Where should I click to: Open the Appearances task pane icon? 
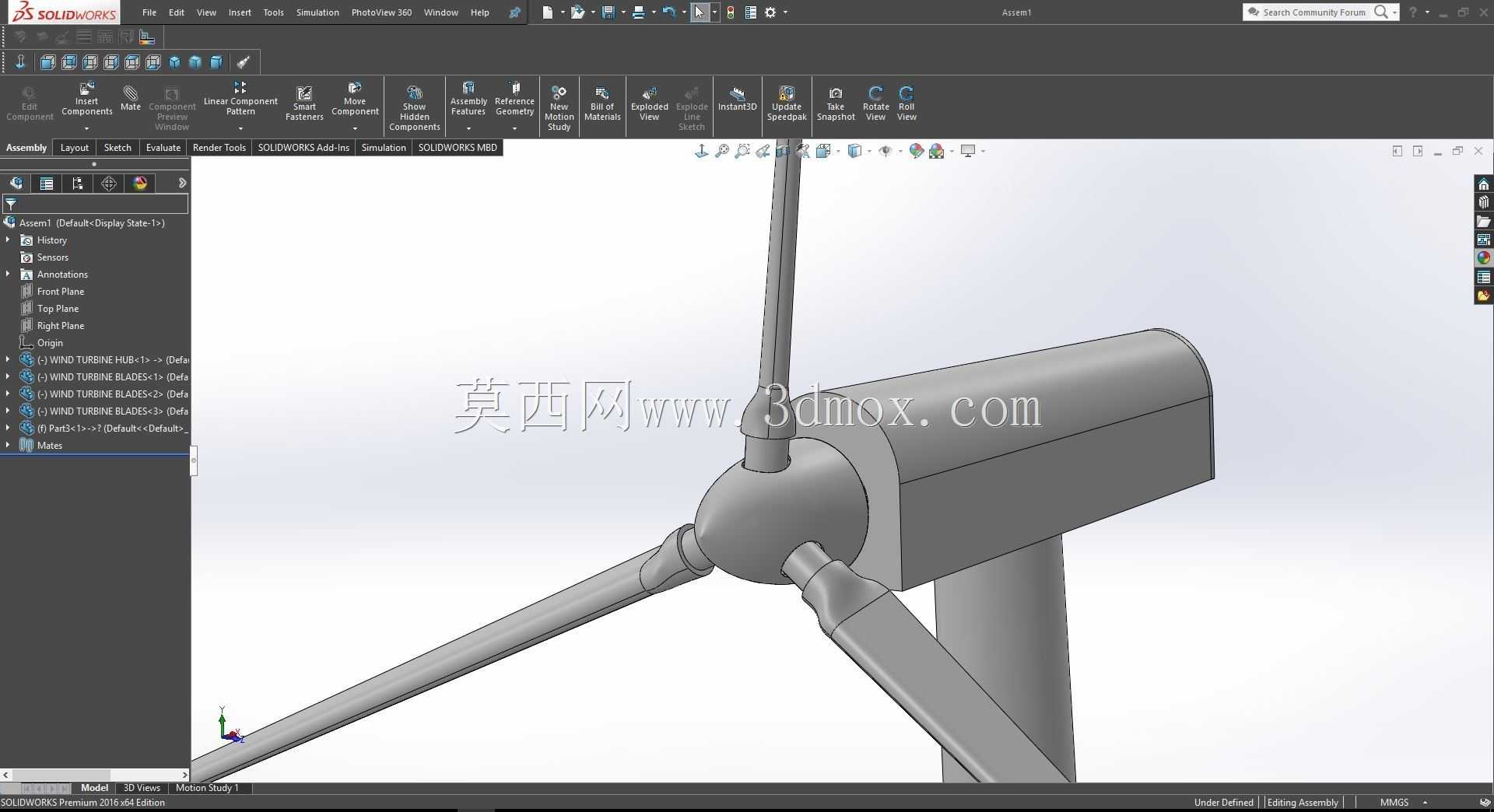[1484, 258]
